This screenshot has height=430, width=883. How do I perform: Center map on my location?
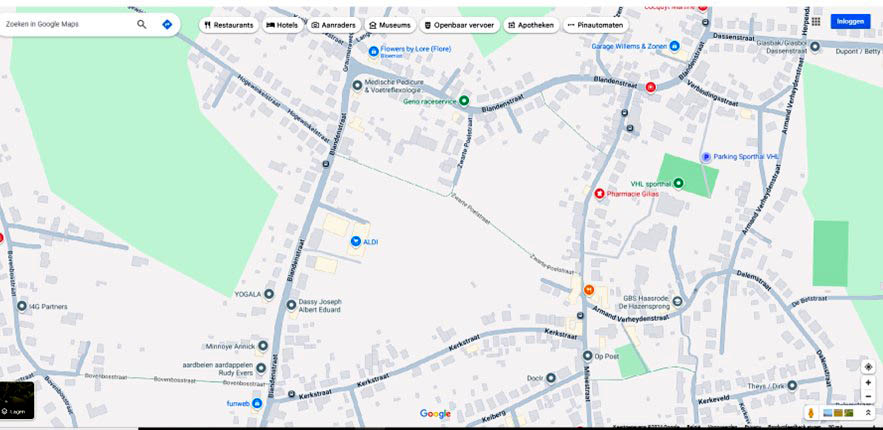[868, 367]
